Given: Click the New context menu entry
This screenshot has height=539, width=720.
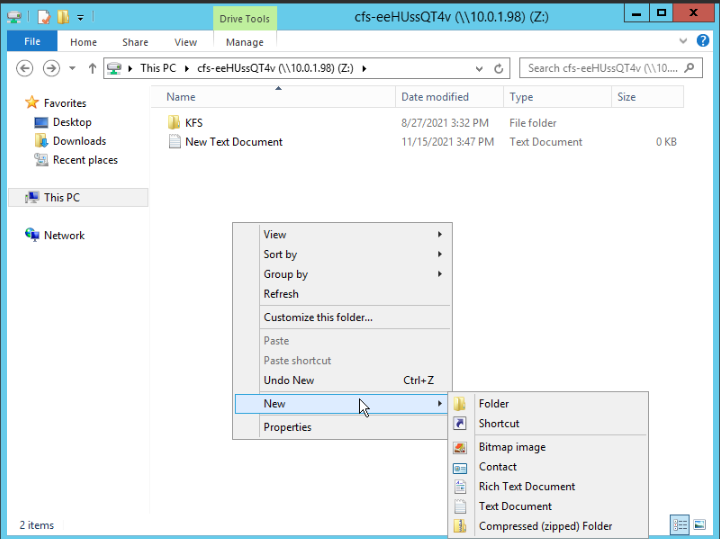Looking at the screenshot, I should coord(342,404).
